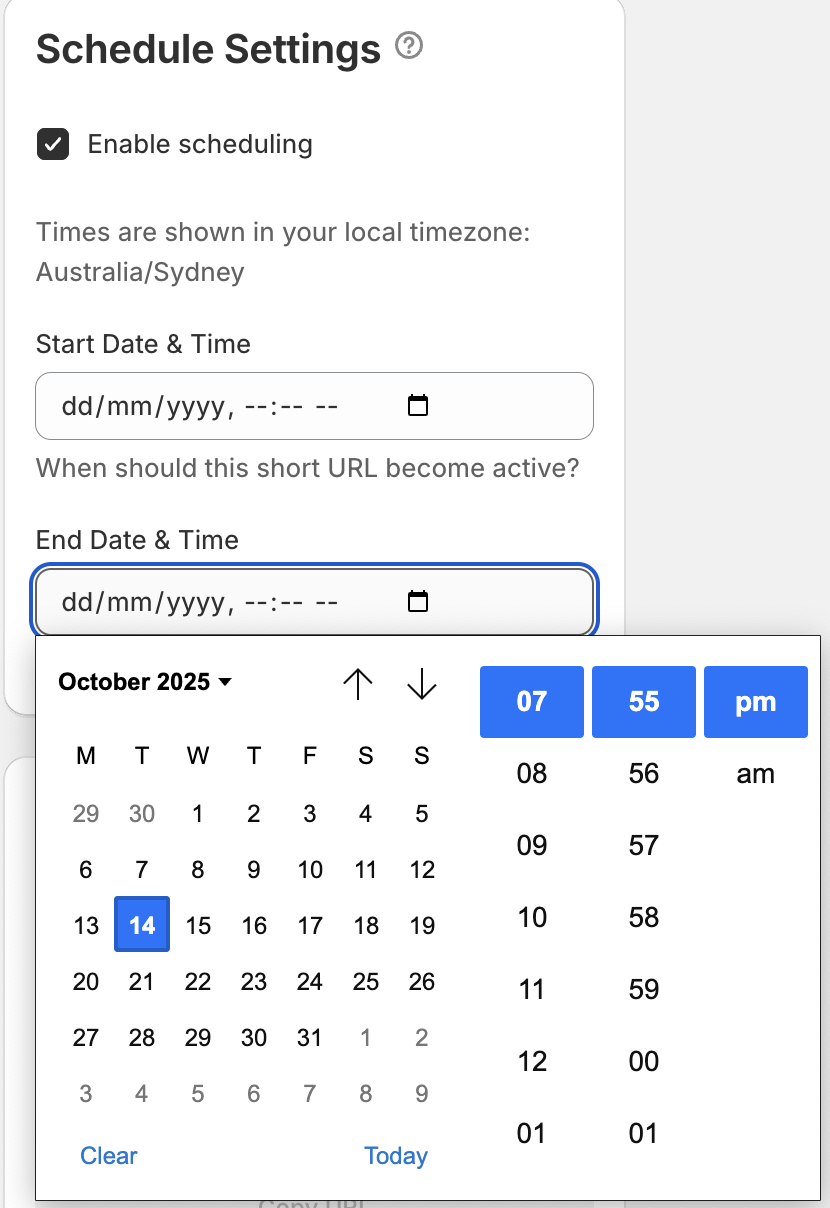Choose minute 56 in the minute column
The width and height of the screenshot is (830, 1208).
(x=643, y=773)
